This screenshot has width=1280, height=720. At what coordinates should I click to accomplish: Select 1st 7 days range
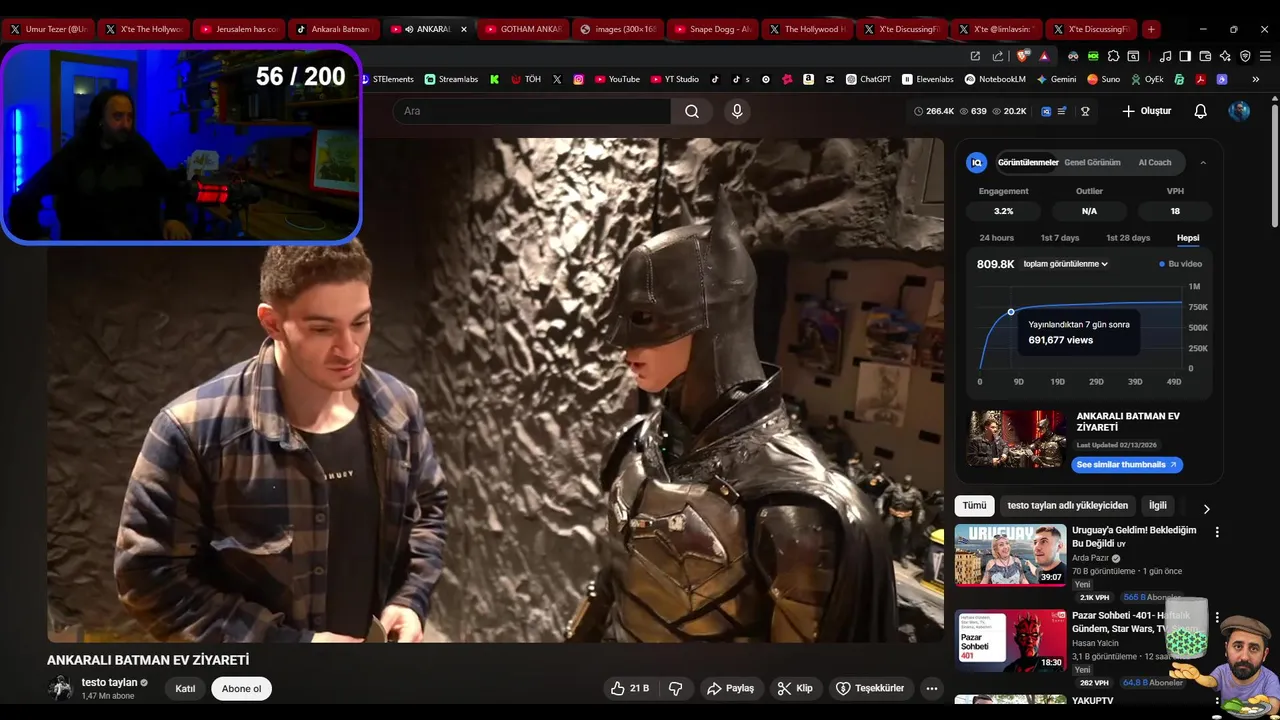click(x=1060, y=238)
